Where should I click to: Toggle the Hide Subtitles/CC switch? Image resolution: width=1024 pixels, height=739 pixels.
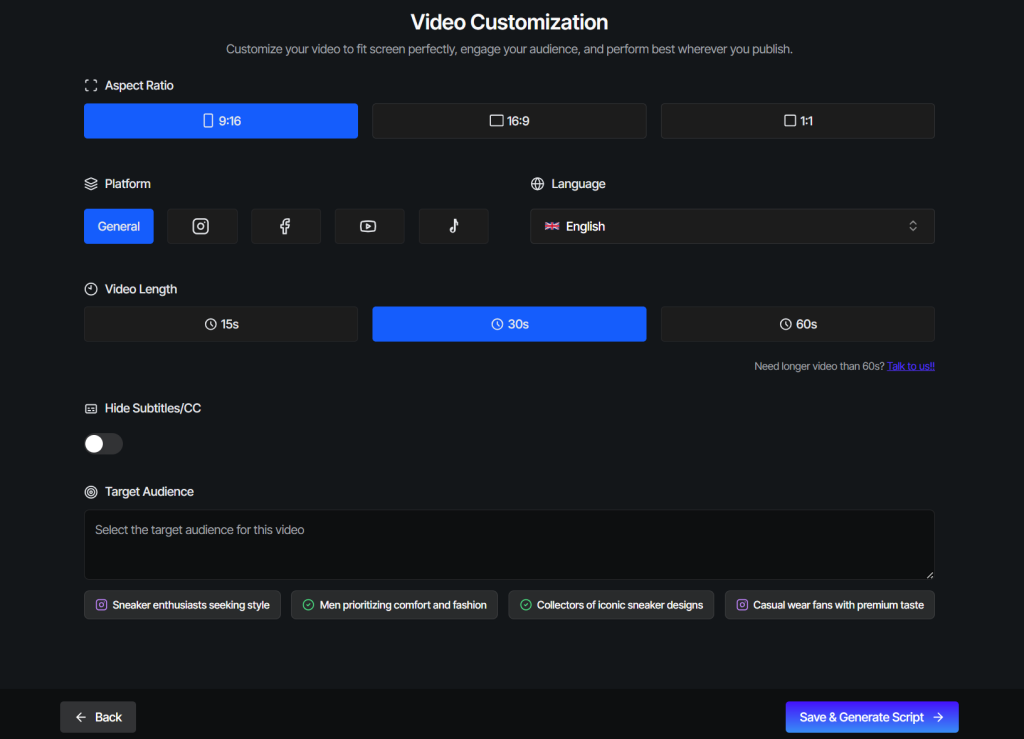coord(103,444)
